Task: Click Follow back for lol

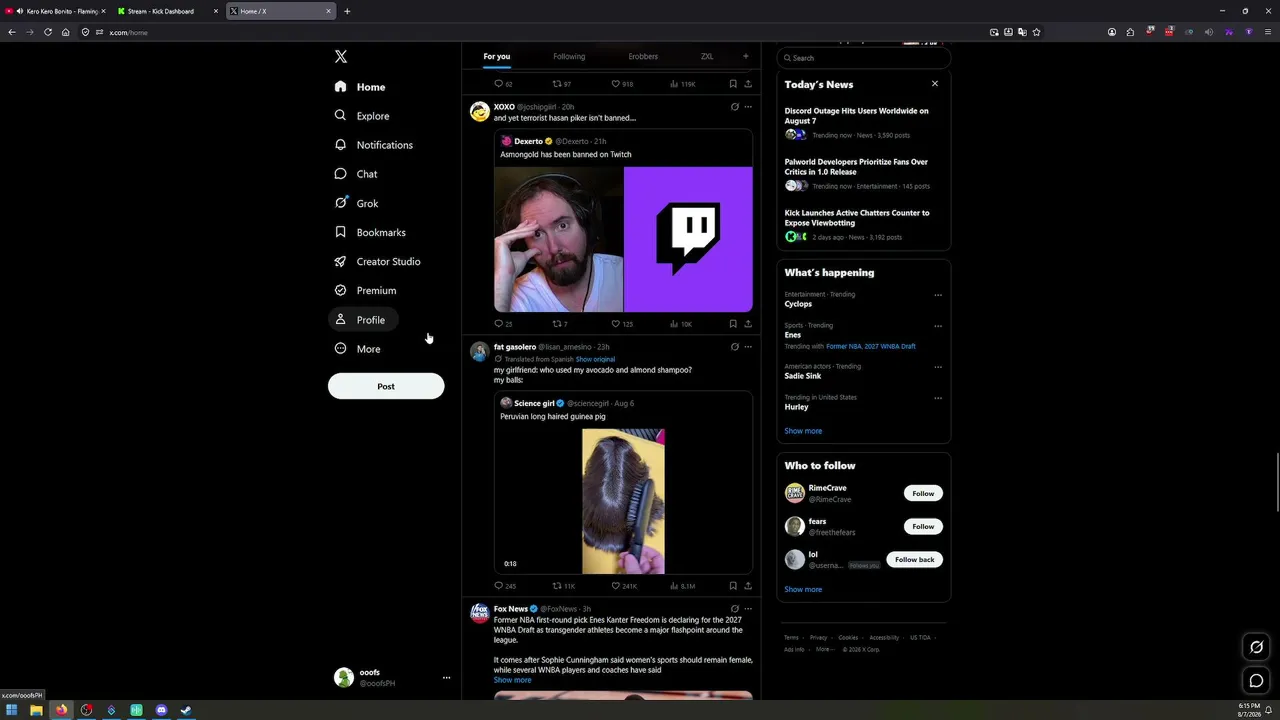Action: 914,560
